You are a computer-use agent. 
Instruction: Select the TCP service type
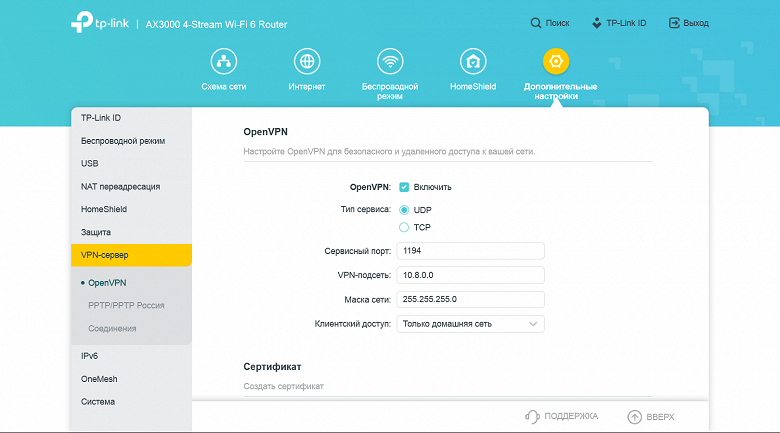(404, 227)
